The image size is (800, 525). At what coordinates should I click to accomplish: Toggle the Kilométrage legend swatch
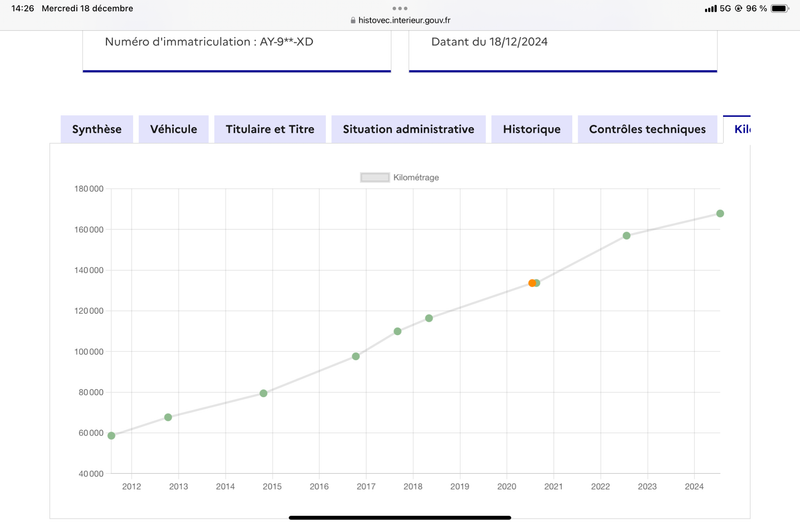coord(375,178)
